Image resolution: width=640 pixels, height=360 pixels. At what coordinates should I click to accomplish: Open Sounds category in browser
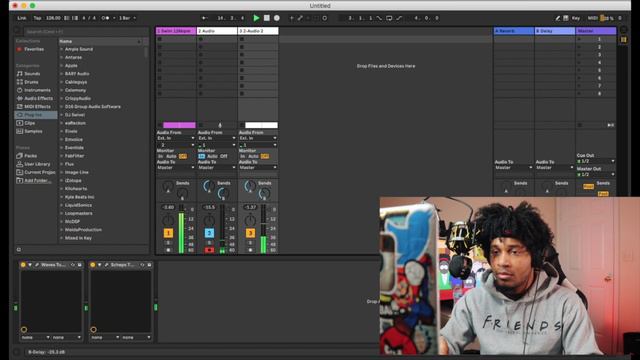32,74
